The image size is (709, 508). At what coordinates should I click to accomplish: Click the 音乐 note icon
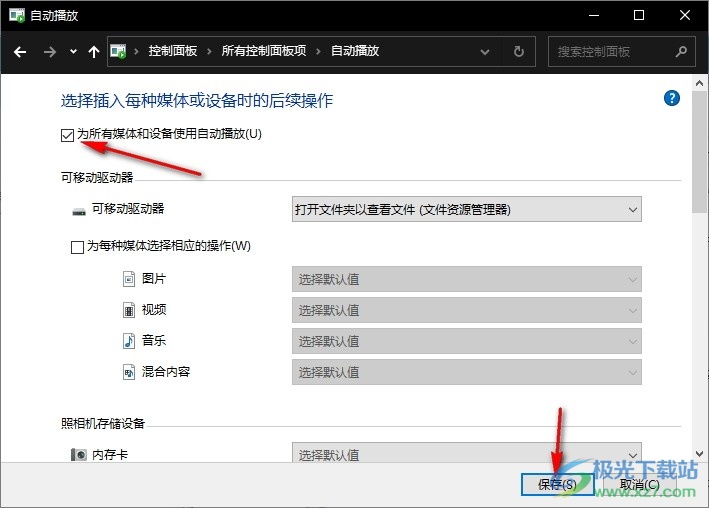pos(129,341)
